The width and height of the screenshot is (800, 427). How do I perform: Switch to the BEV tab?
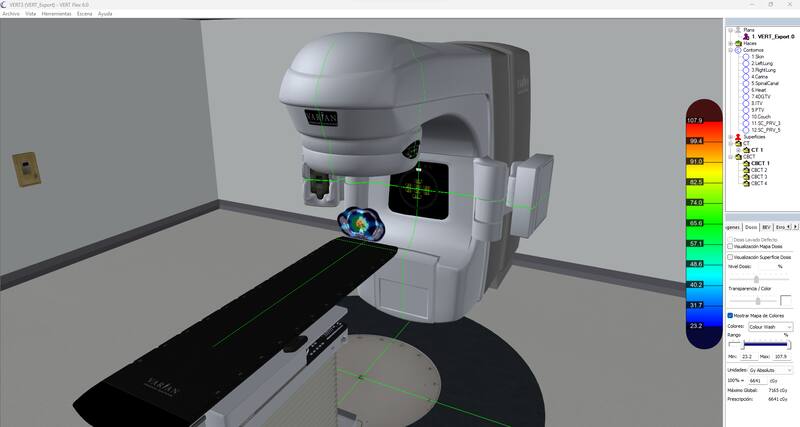(x=766, y=227)
